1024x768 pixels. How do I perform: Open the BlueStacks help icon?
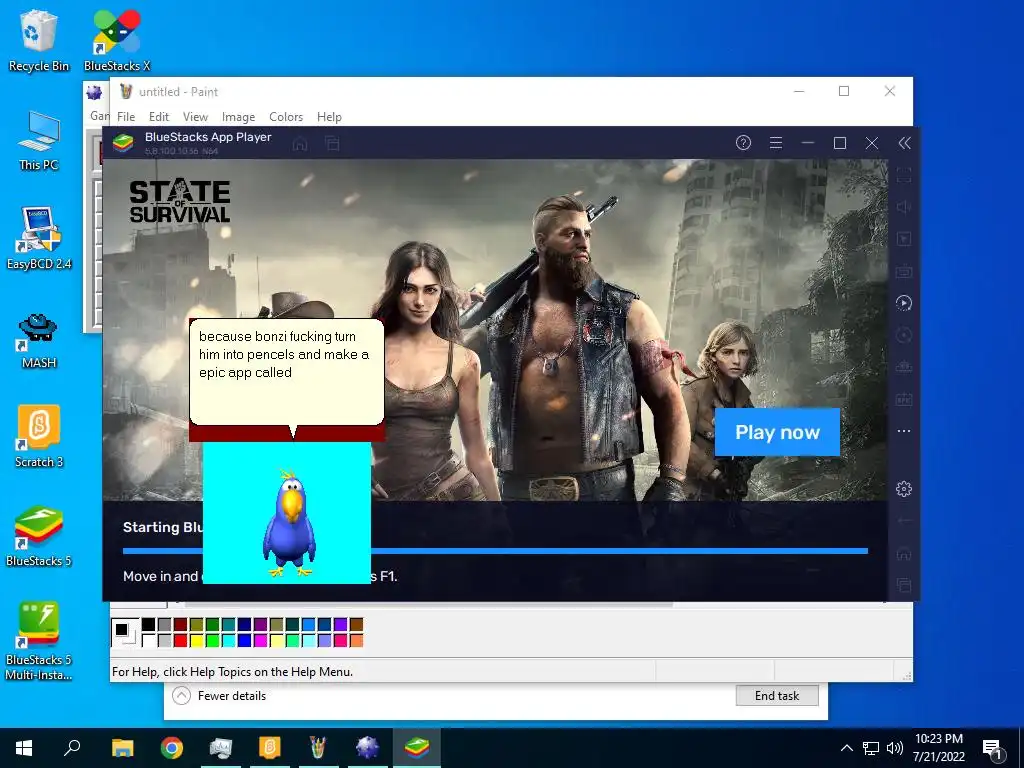[x=743, y=142]
